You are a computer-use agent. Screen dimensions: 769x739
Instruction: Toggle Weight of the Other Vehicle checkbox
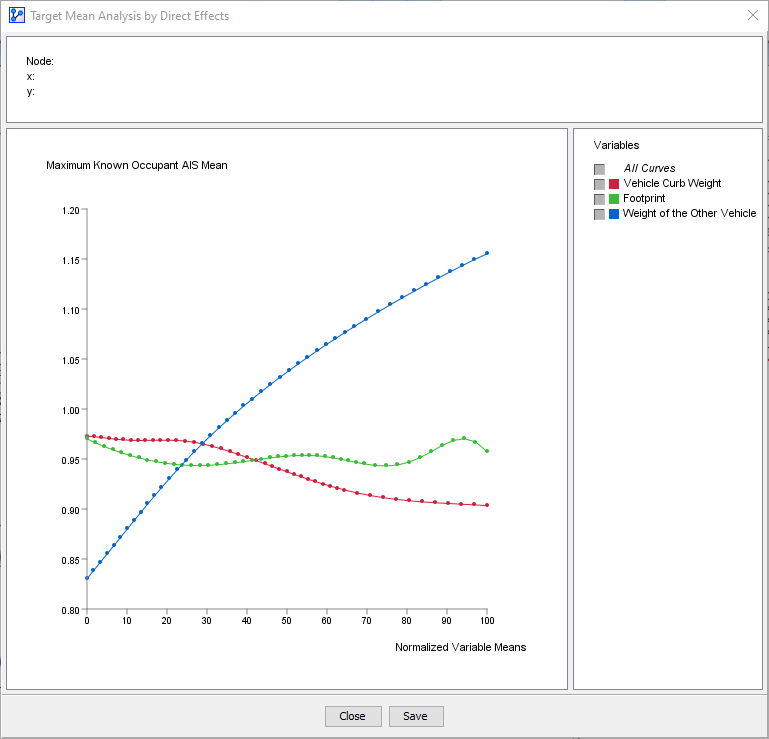click(599, 214)
